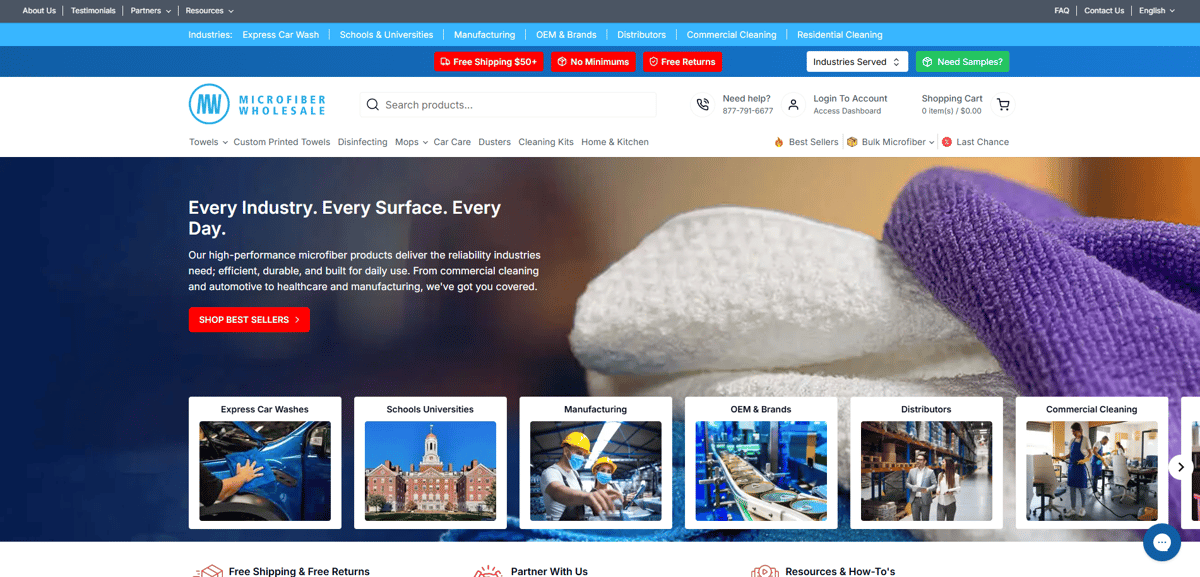Click the Need Samples? button
1200x577 pixels.
point(962,62)
